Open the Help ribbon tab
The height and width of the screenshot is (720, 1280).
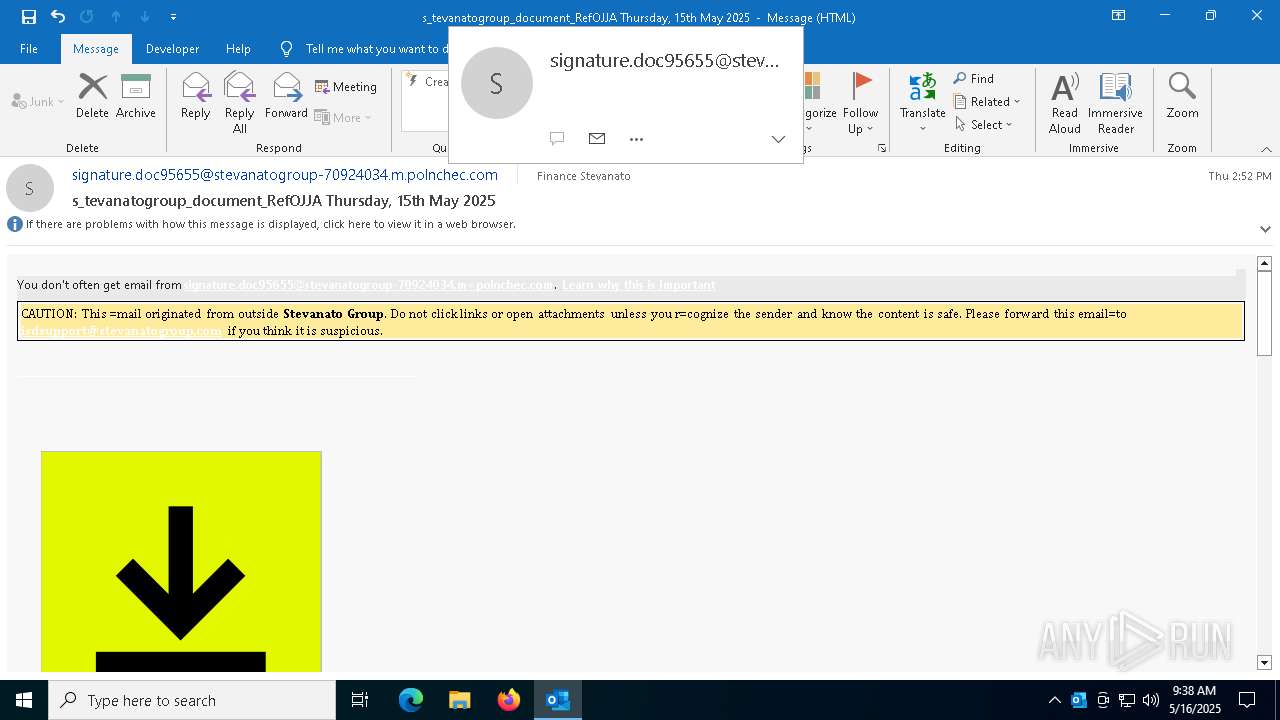pos(238,48)
